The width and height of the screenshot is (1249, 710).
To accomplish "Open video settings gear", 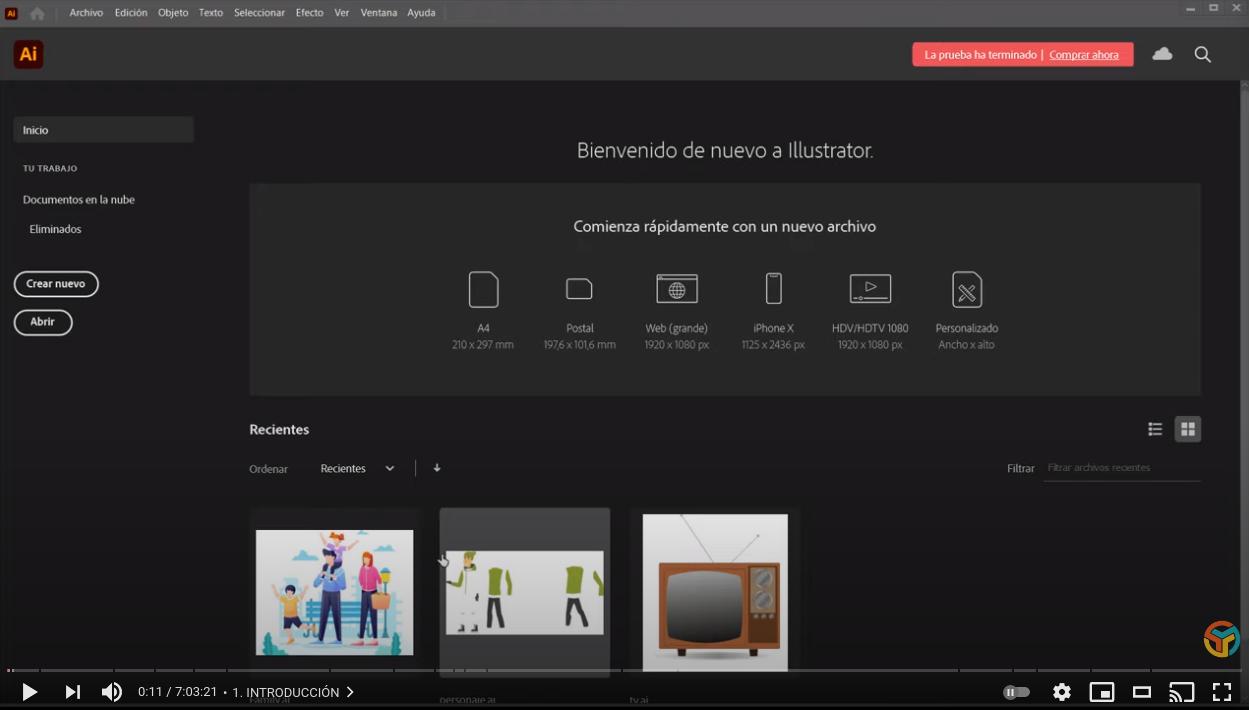I will click(x=1062, y=692).
